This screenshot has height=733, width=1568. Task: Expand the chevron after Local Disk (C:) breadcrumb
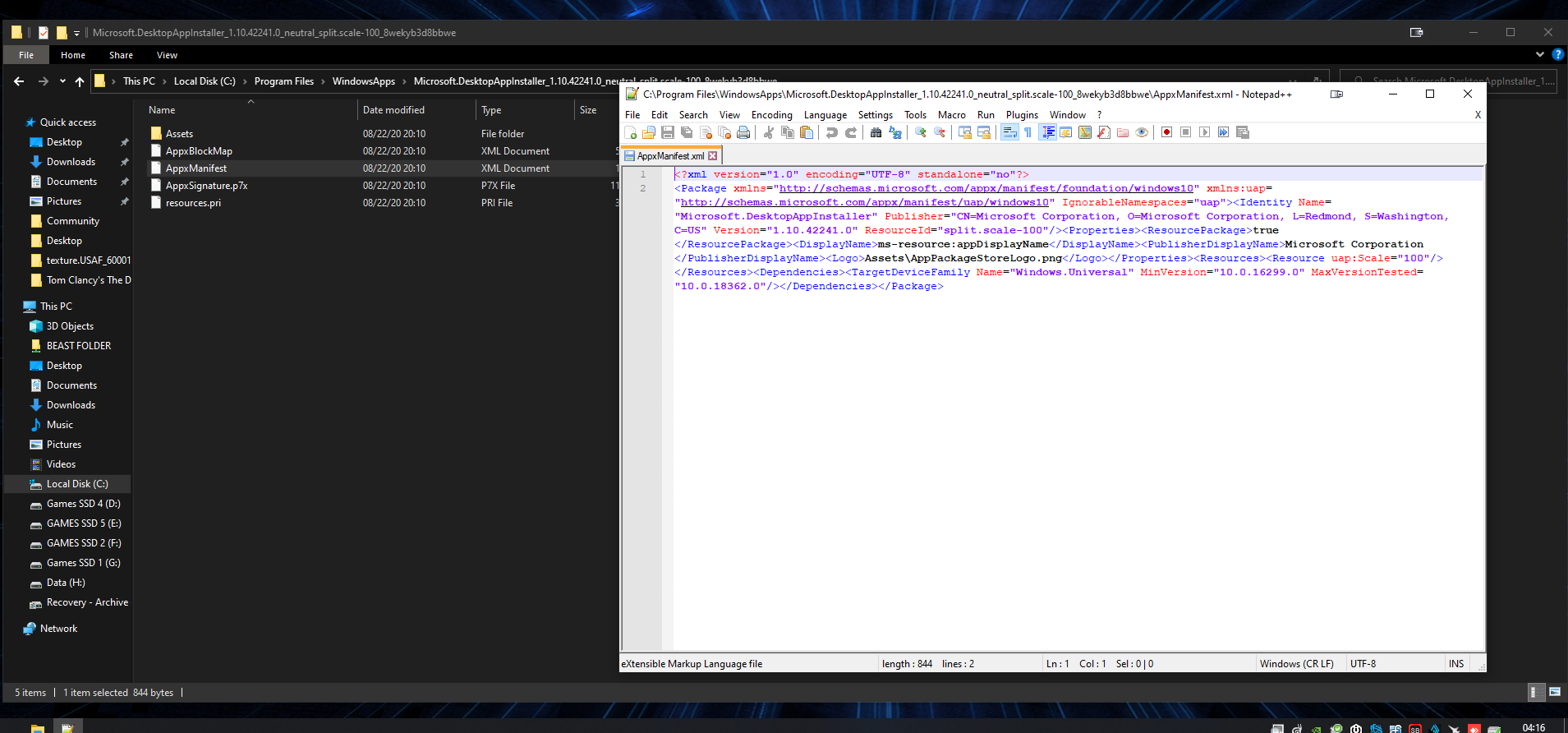pos(245,81)
